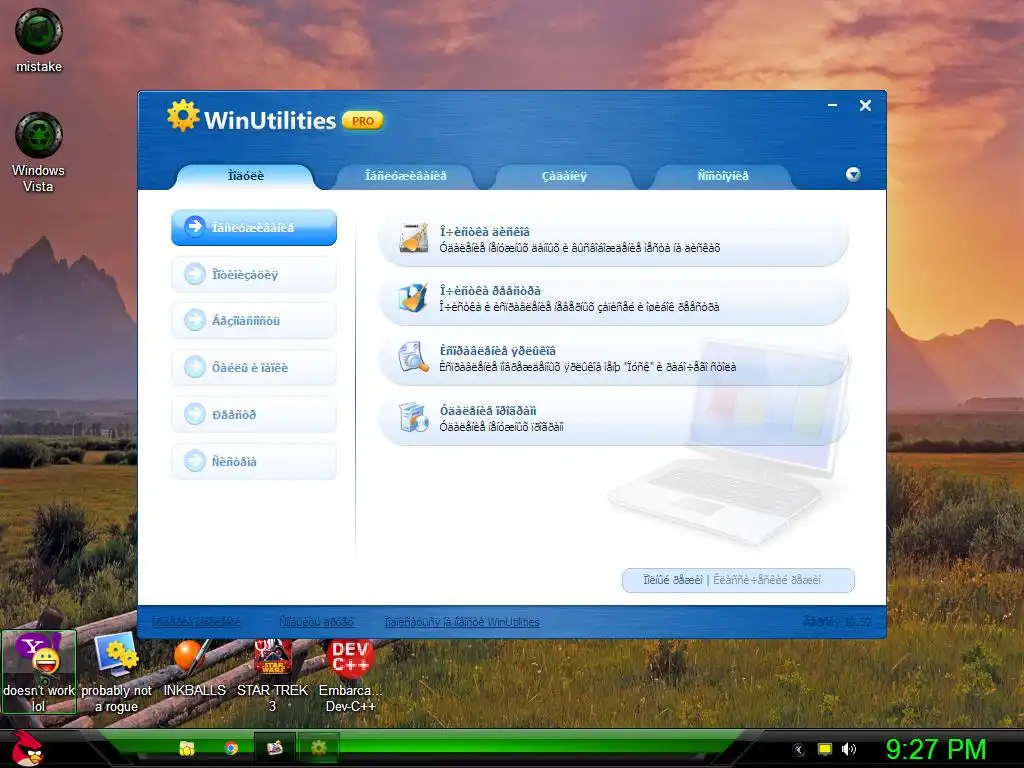Click the 'Ñîîáùèòü äðóãó' footer link
This screenshot has height=768, width=1024.
[x=316, y=622]
